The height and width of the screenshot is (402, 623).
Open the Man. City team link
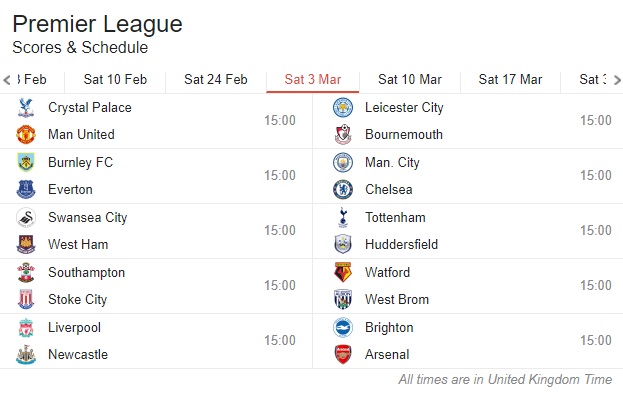[x=392, y=162]
